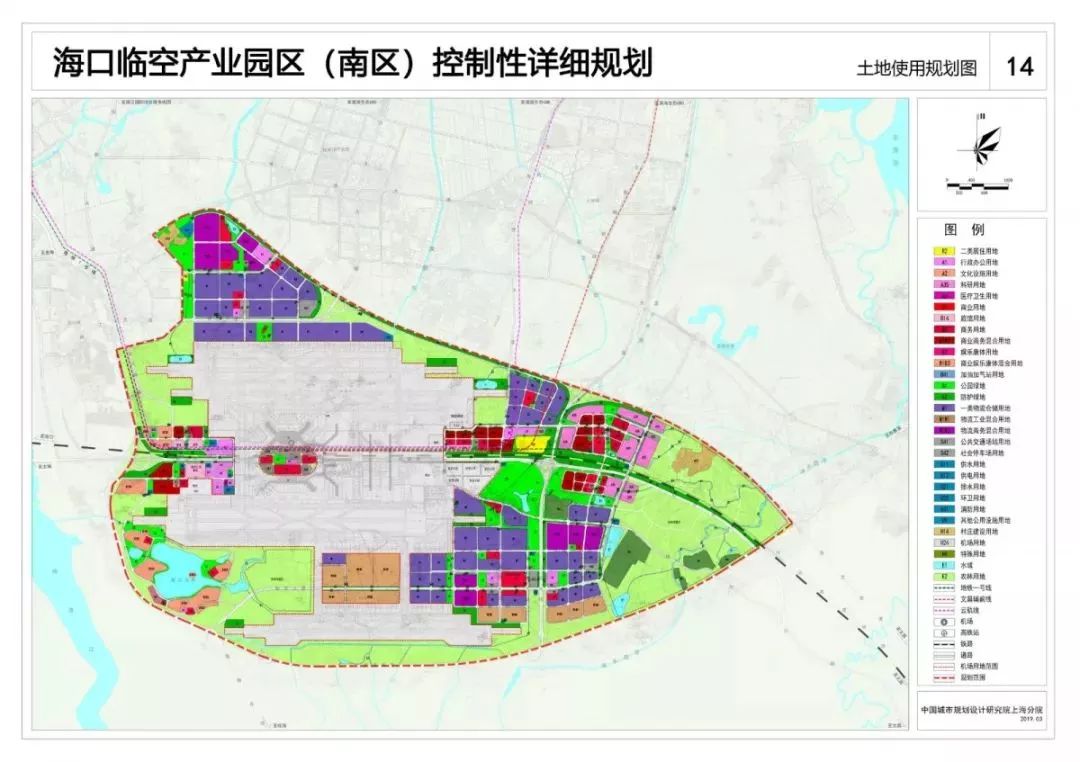Click the red commercial land legend swatch
The height and width of the screenshot is (762, 1080).
coord(943,307)
